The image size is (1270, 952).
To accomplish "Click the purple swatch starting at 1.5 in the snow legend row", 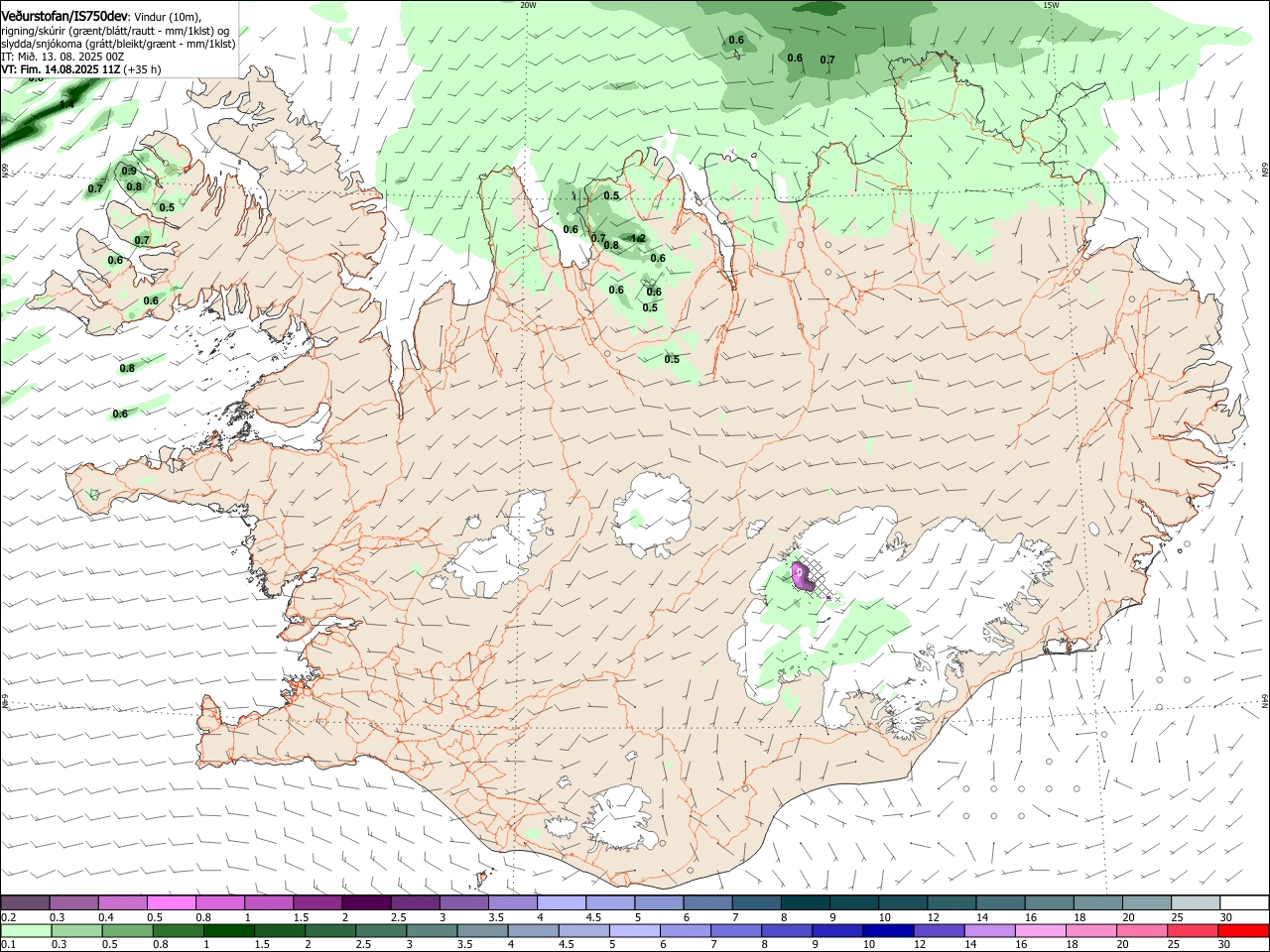I will tap(316, 902).
